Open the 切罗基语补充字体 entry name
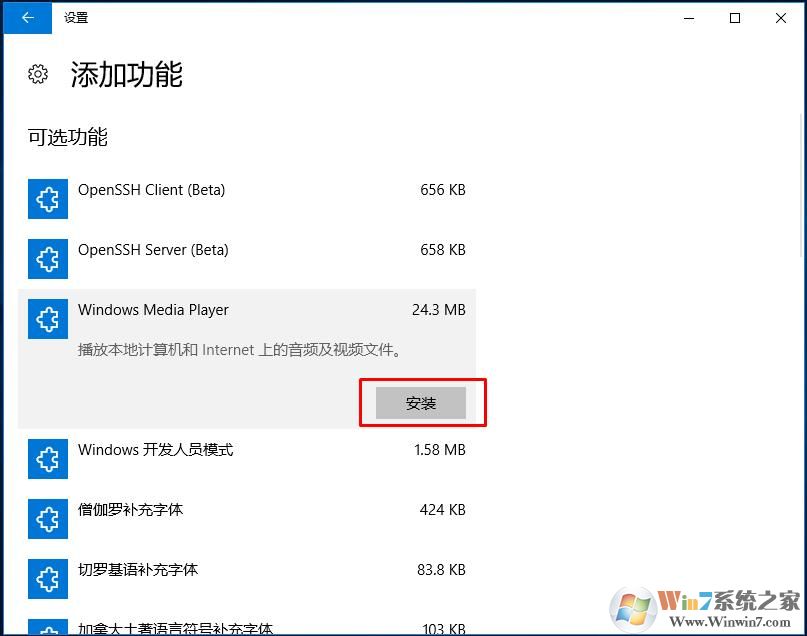 (x=138, y=570)
